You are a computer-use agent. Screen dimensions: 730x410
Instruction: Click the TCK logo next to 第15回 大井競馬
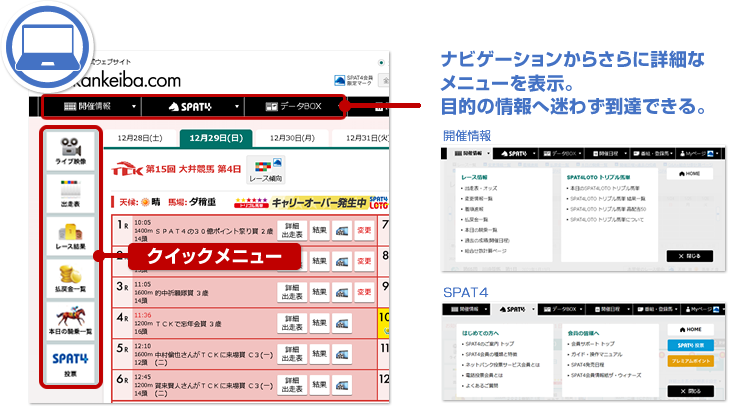pyautogui.click(x=127, y=168)
